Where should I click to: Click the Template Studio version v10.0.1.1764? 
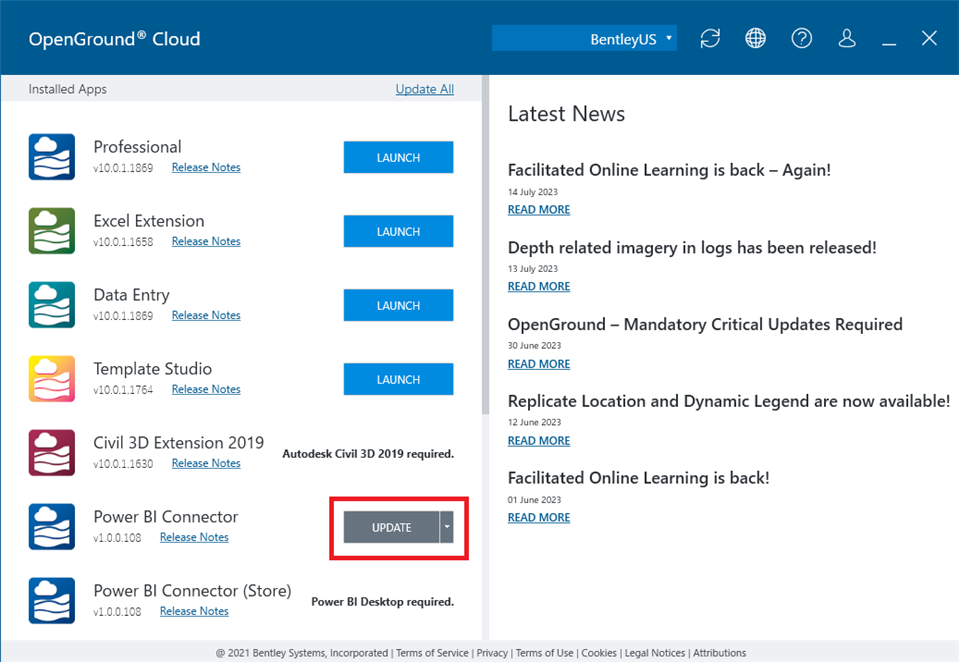point(123,390)
